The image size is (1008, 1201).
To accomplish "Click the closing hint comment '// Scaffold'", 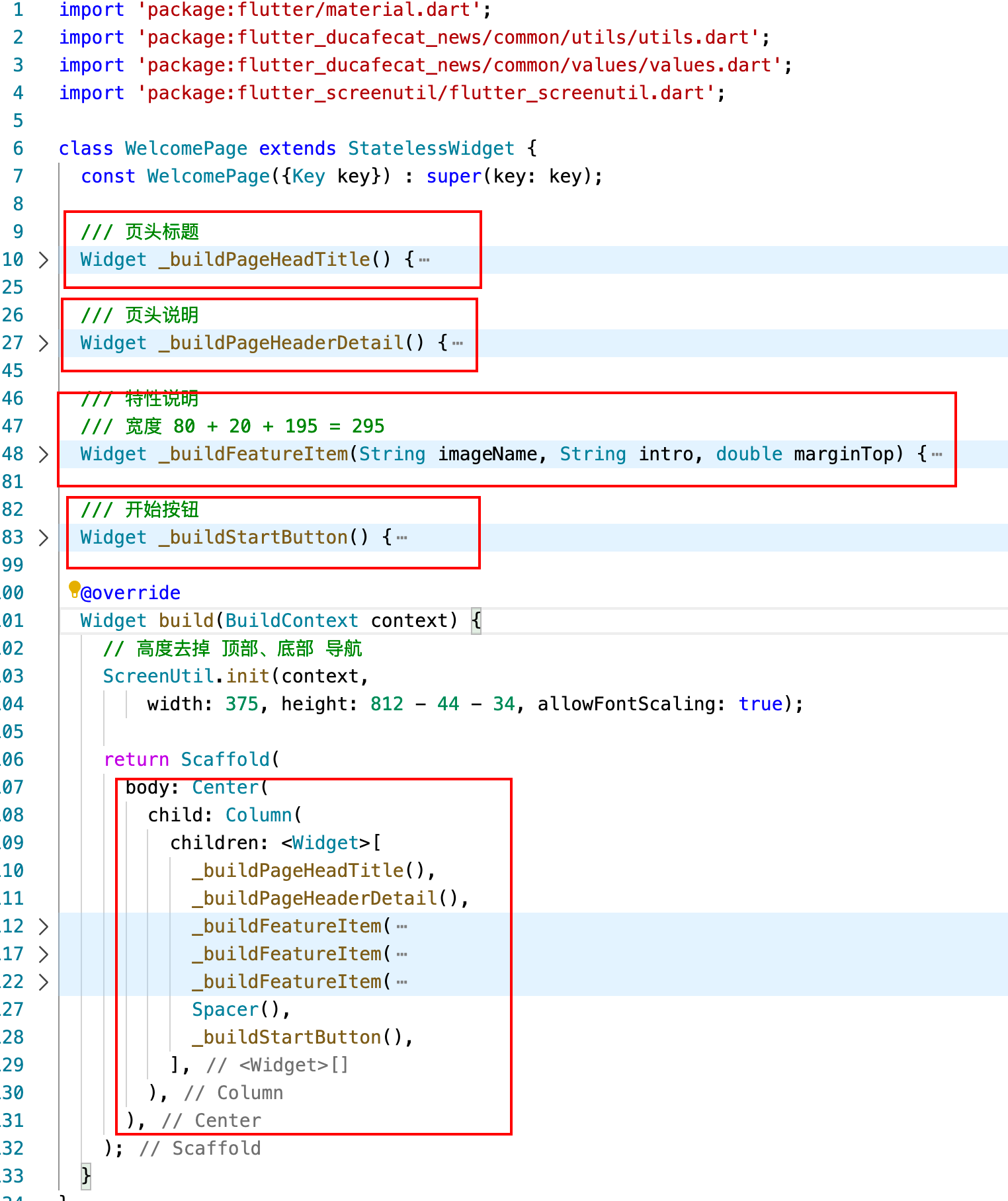I will coord(200,1149).
